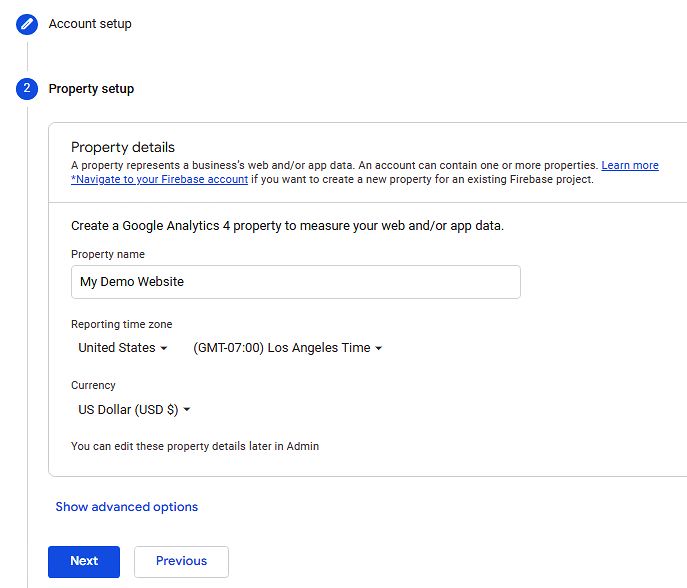
Task: Click the Next button
Action: [x=84, y=561]
